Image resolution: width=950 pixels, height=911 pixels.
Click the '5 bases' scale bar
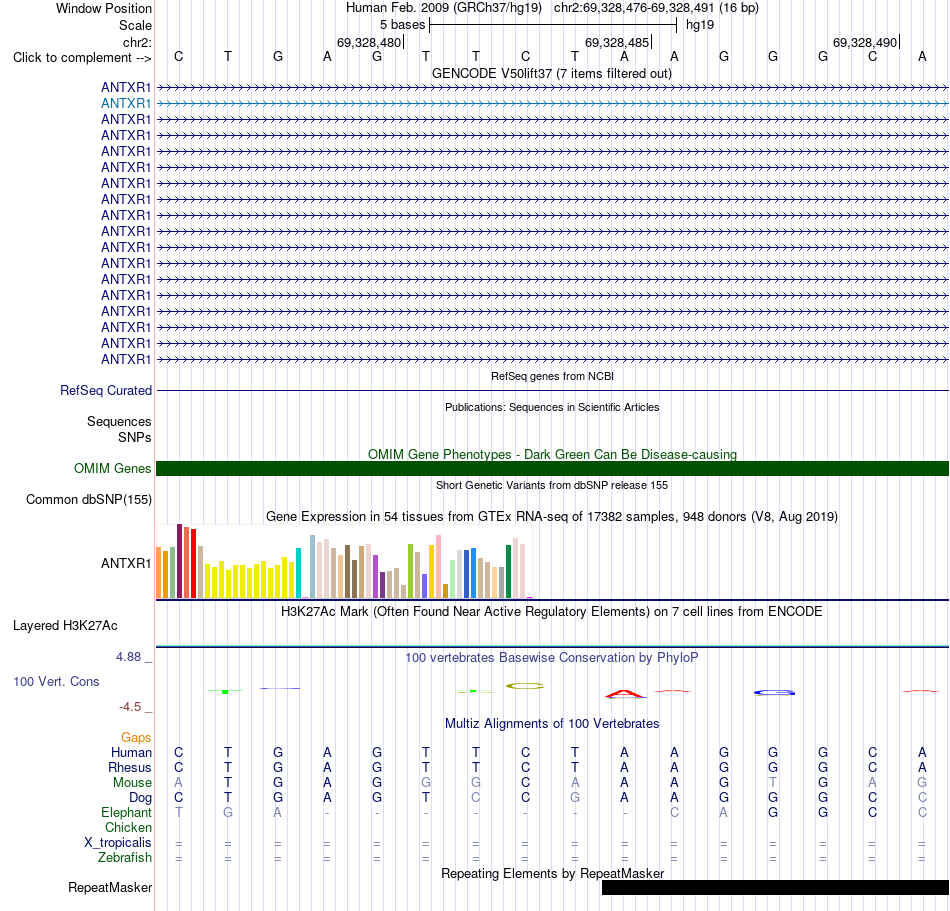(x=553, y=25)
